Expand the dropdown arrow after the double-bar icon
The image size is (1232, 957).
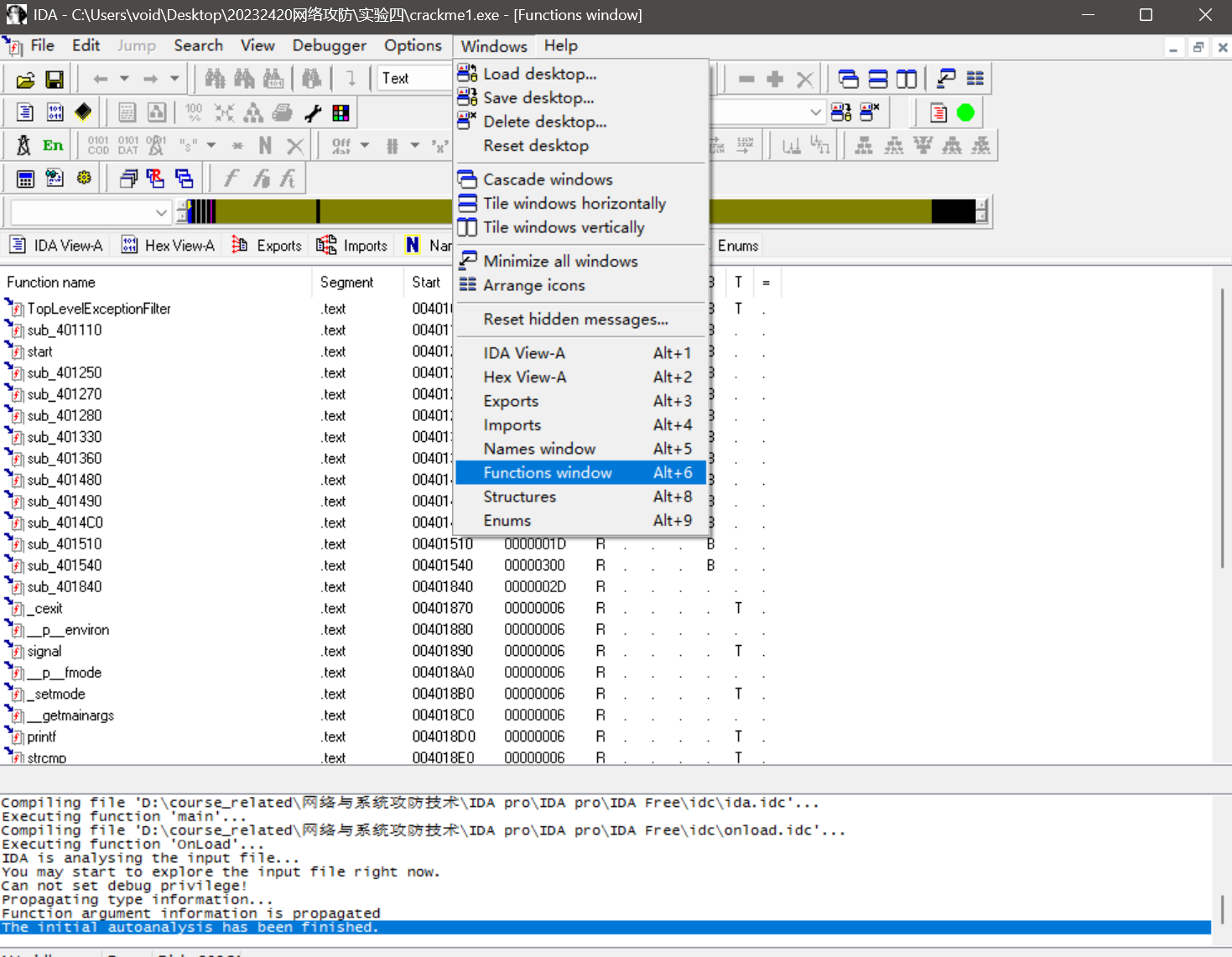[414, 145]
